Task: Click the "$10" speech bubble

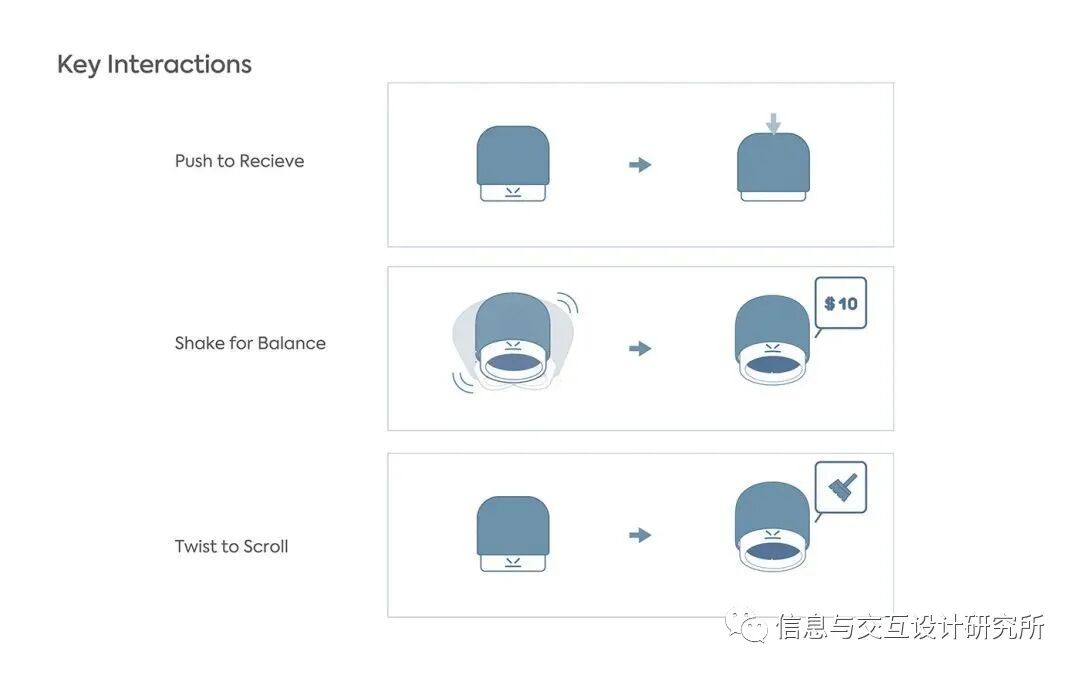Action: (840, 306)
